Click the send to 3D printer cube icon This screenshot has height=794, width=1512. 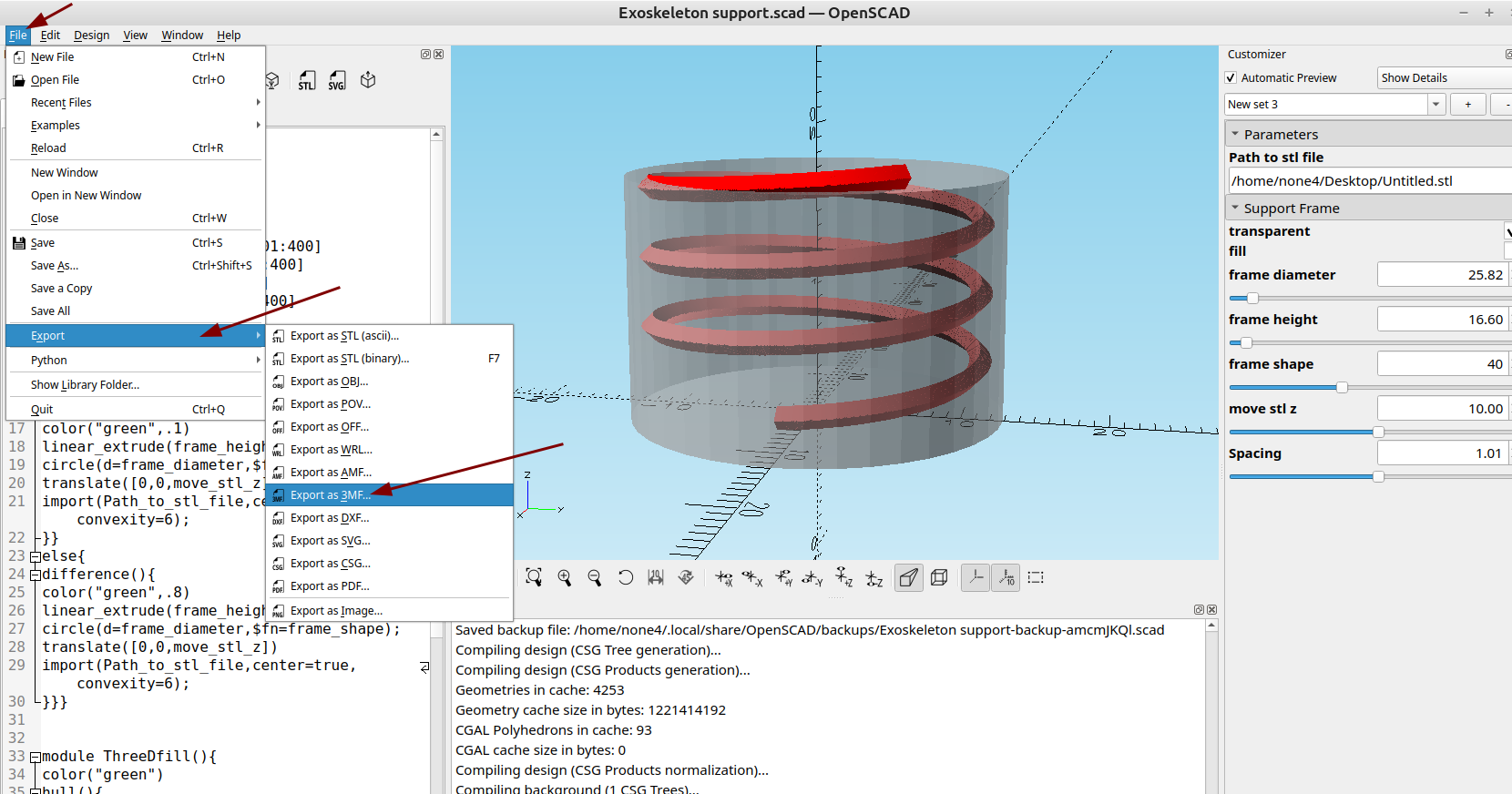click(368, 80)
